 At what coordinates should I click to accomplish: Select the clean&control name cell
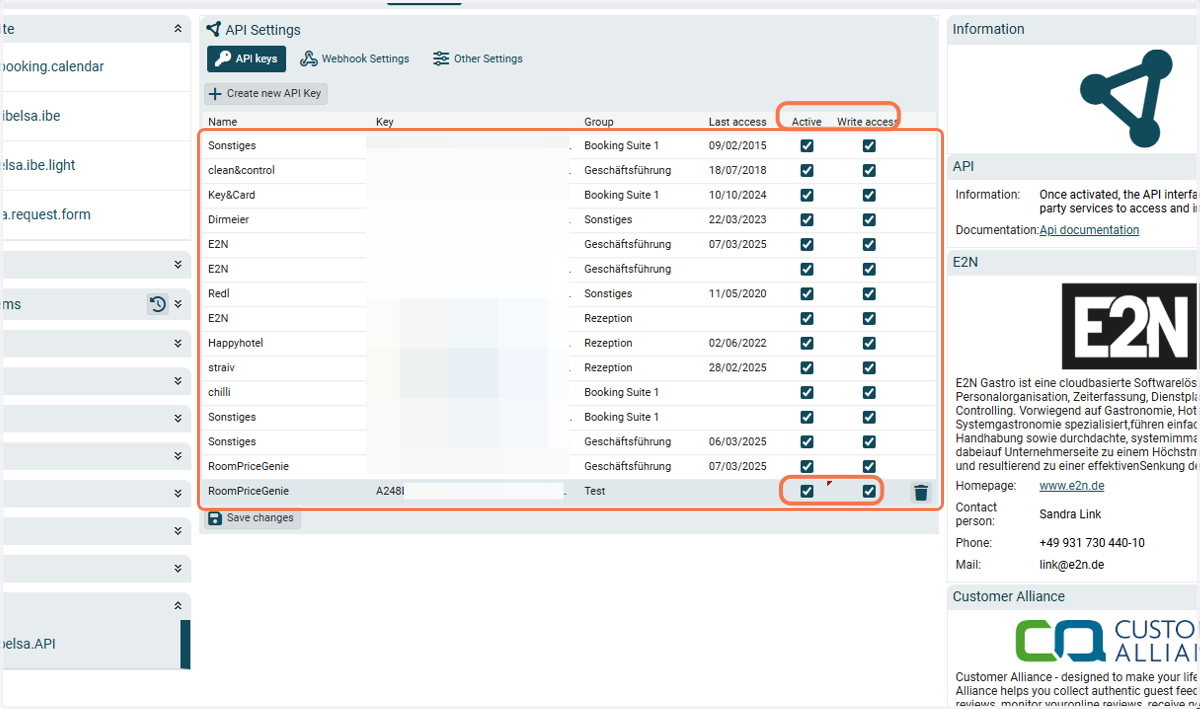point(241,170)
